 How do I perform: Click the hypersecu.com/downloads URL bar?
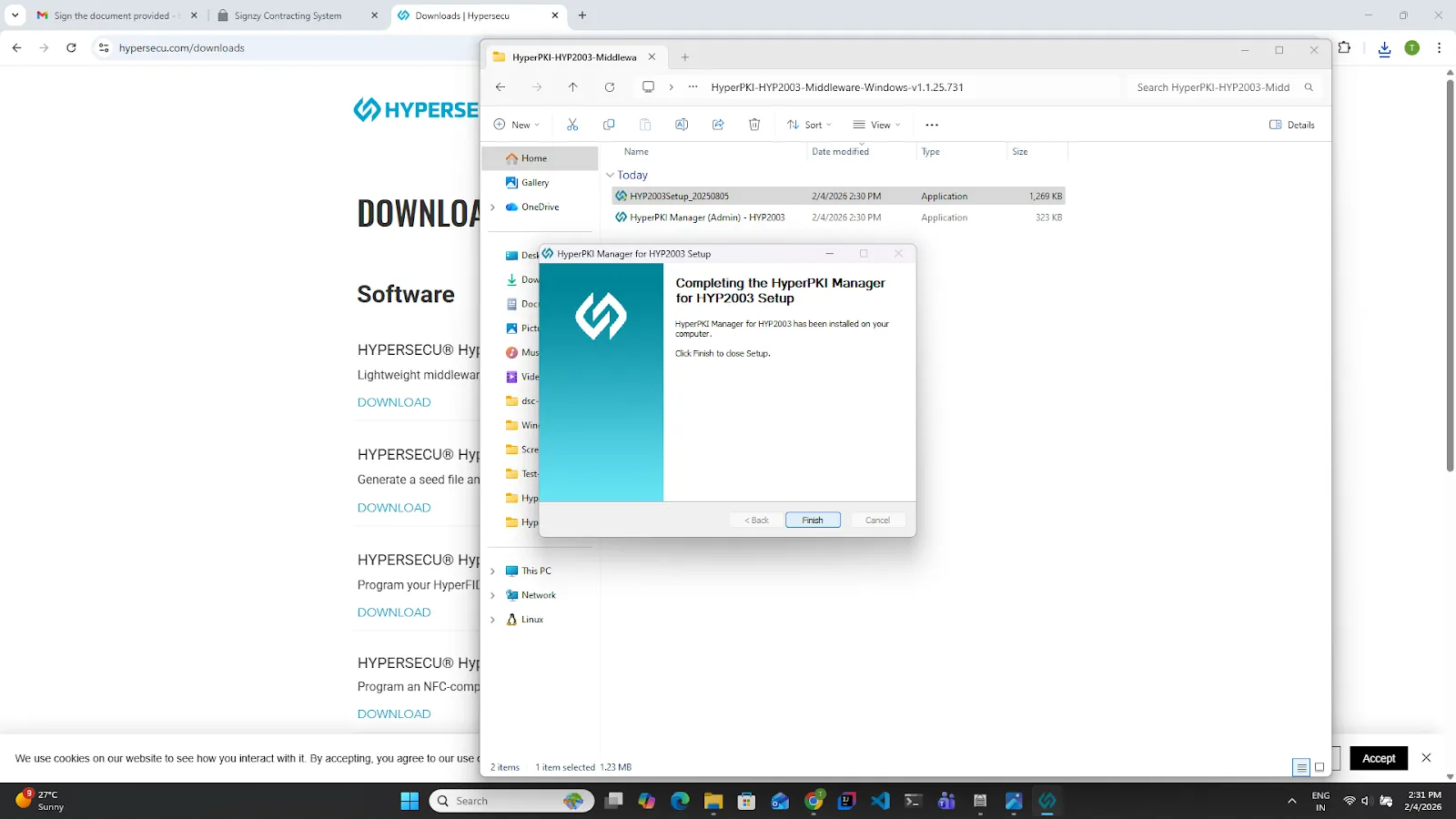click(181, 48)
